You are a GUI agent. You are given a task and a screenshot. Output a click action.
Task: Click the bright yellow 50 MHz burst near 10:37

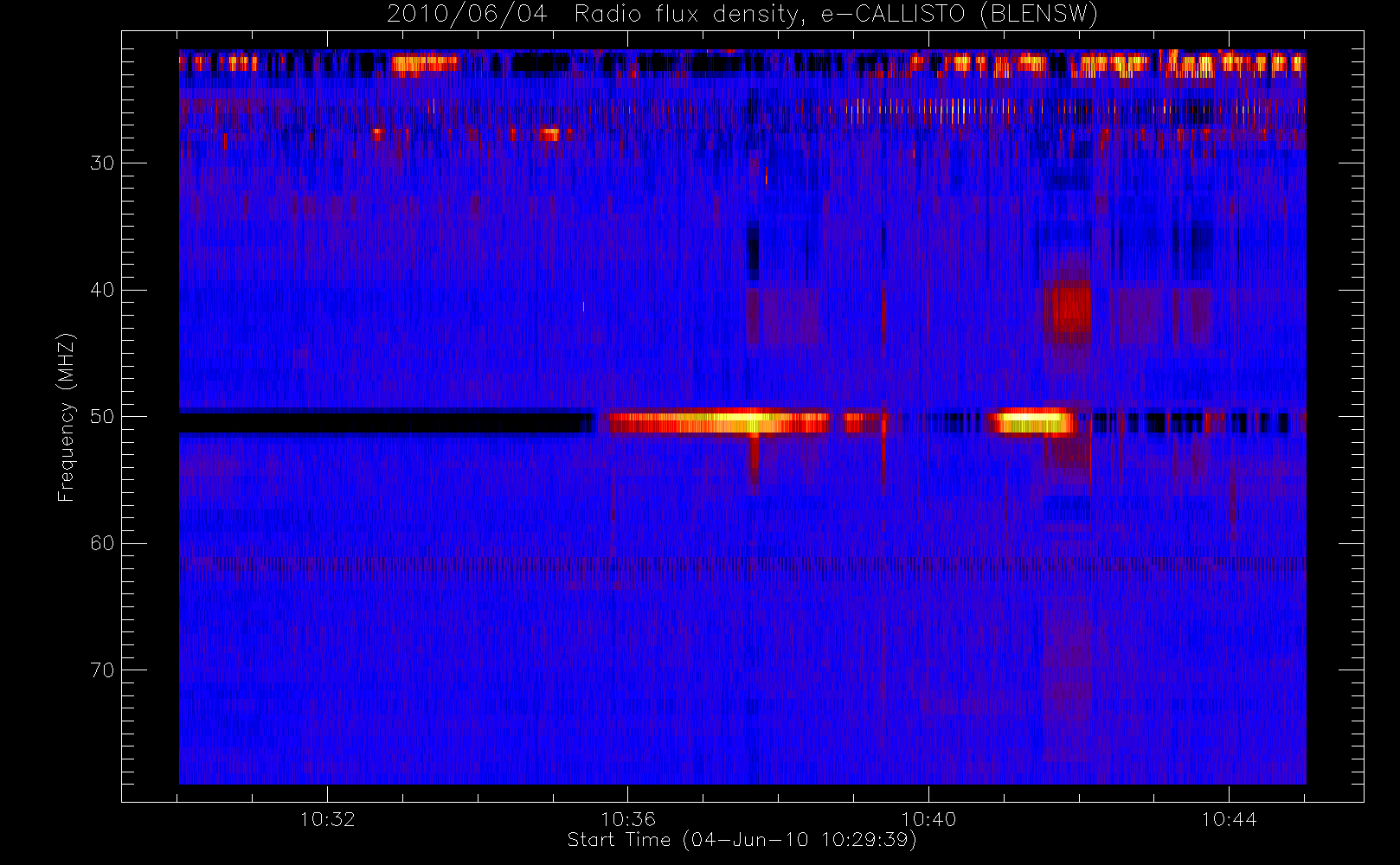pyautogui.click(x=718, y=421)
